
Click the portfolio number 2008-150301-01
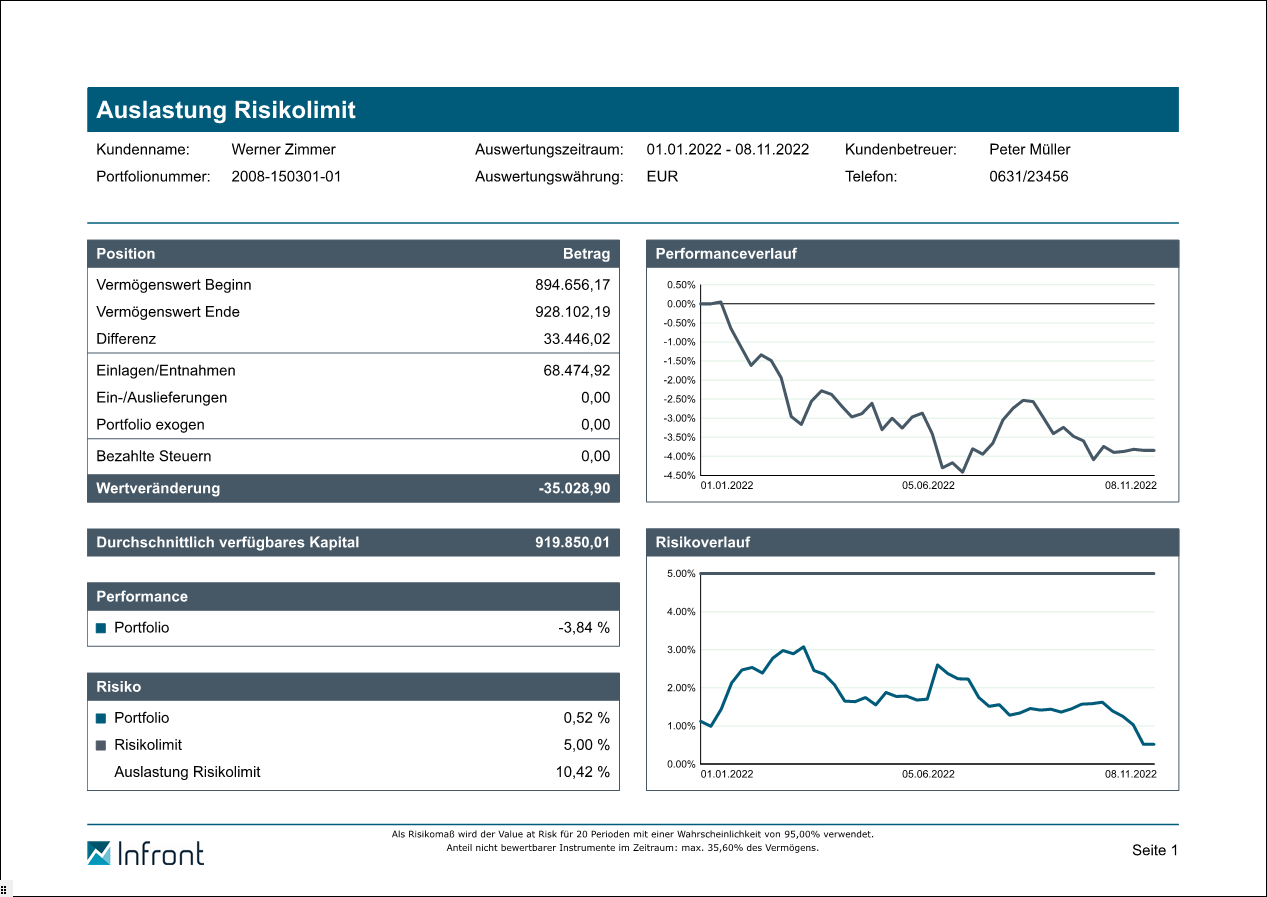pyautogui.click(x=286, y=177)
